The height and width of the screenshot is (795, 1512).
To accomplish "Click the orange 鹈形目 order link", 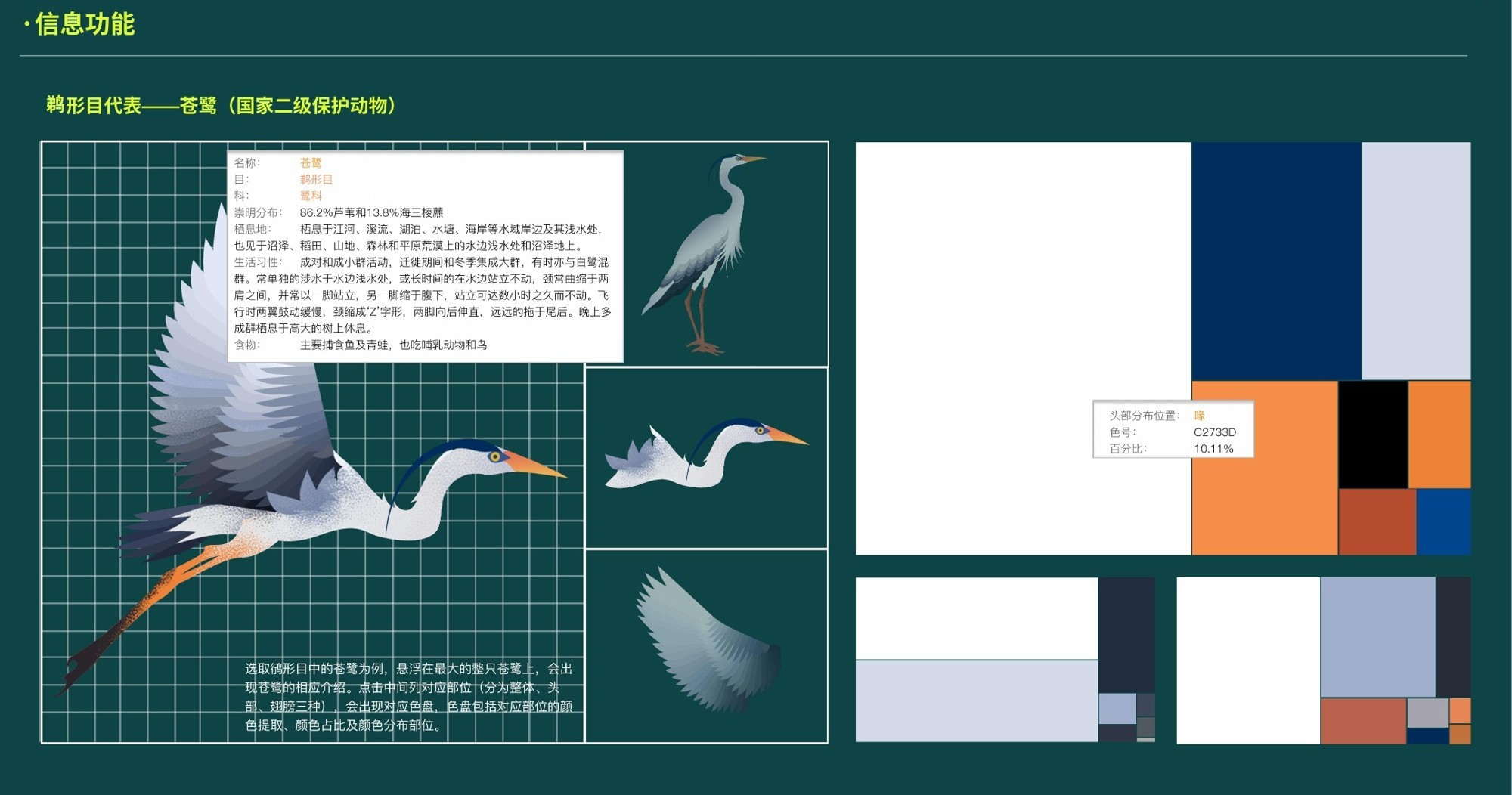I will tap(316, 180).
